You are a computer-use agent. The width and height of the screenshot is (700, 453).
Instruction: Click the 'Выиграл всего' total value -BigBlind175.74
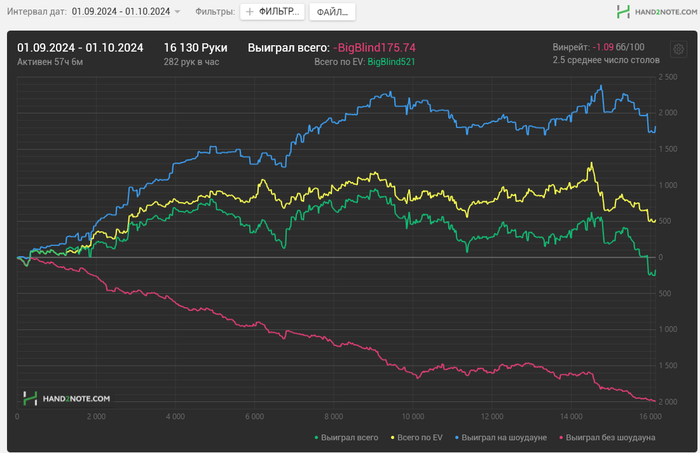click(375, 47)
